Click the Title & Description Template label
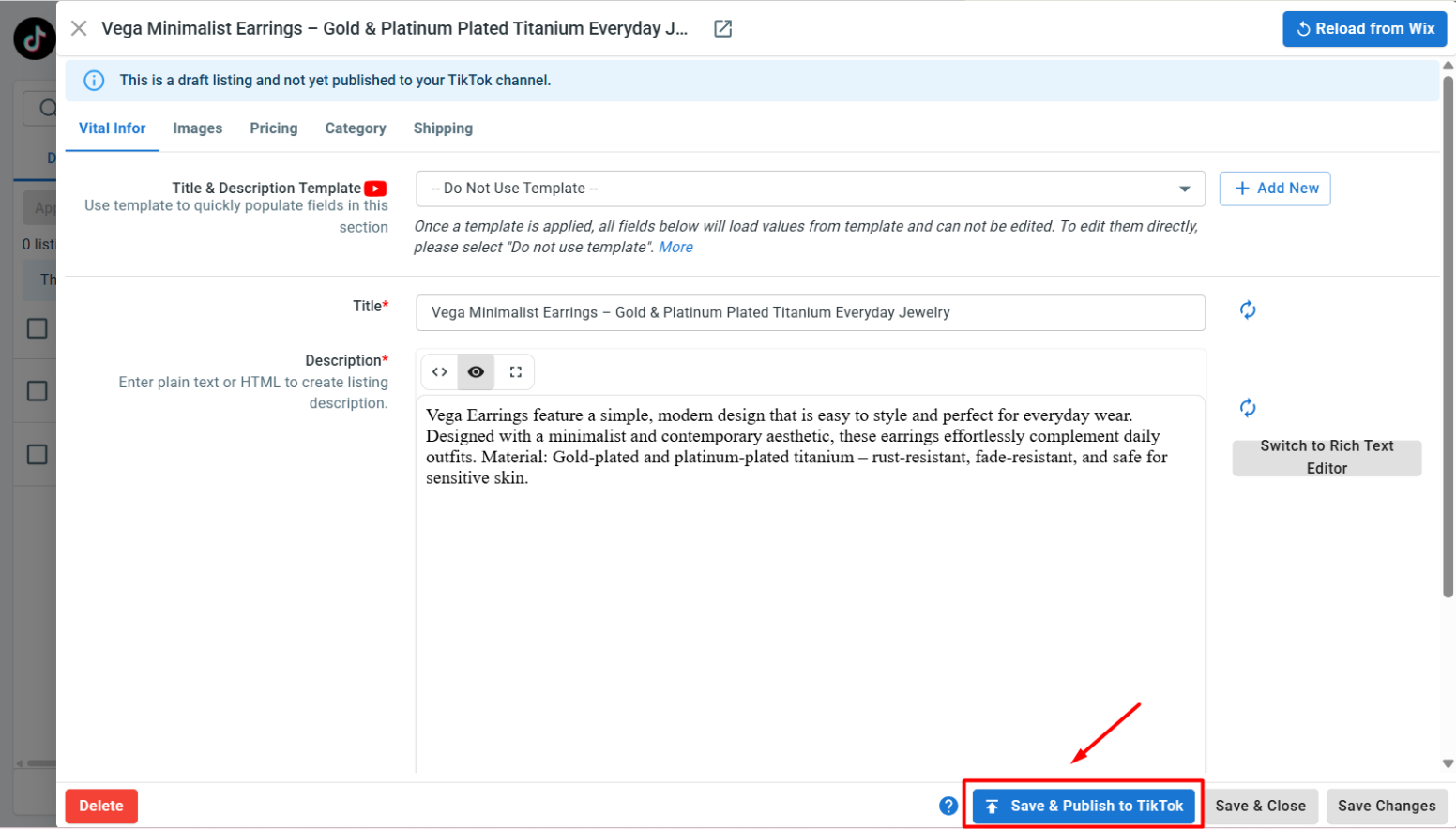 pos(266,189)
